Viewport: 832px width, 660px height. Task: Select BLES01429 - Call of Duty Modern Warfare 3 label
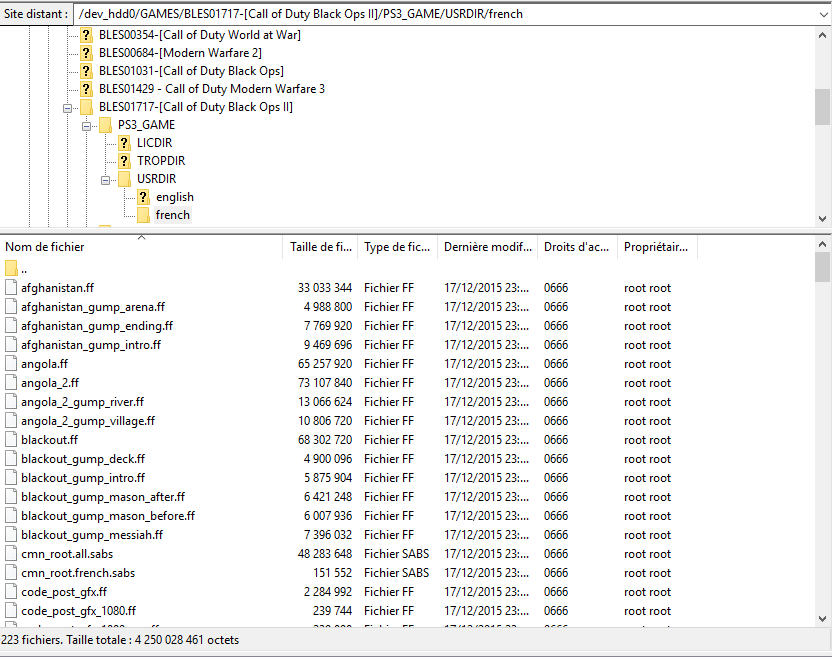point(212,89)
